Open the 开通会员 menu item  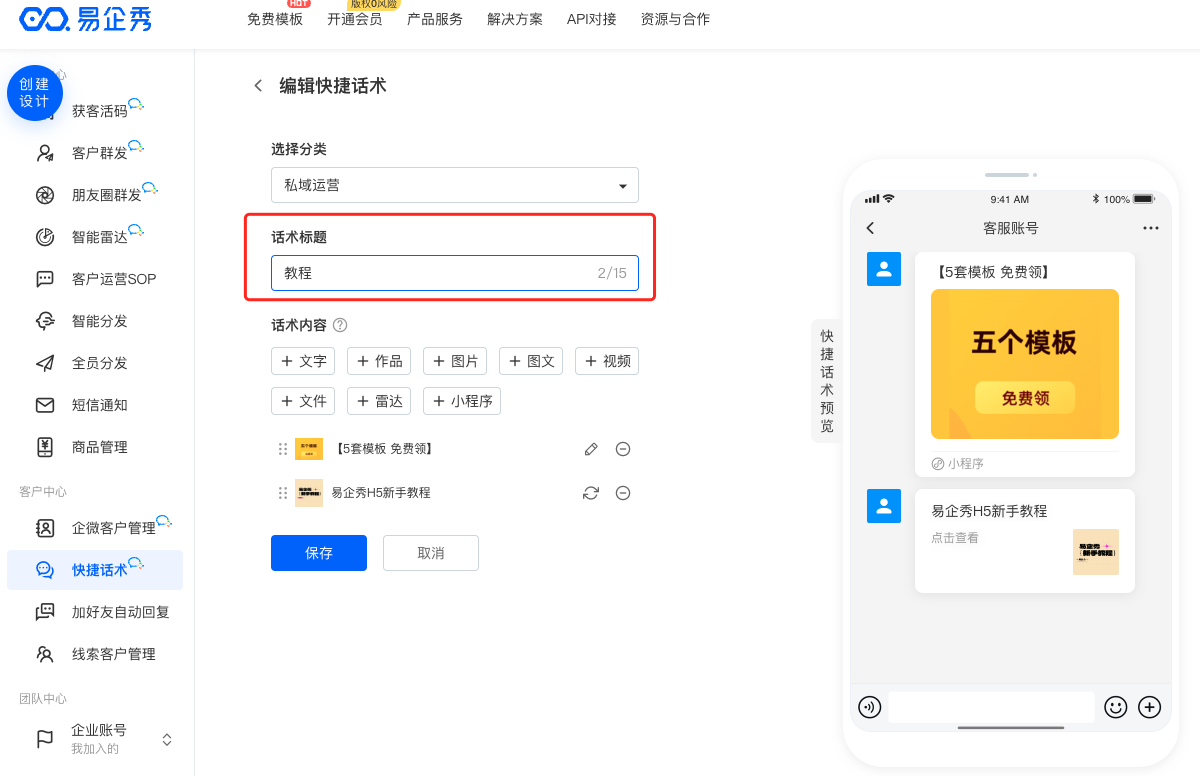tap(355, 19)
